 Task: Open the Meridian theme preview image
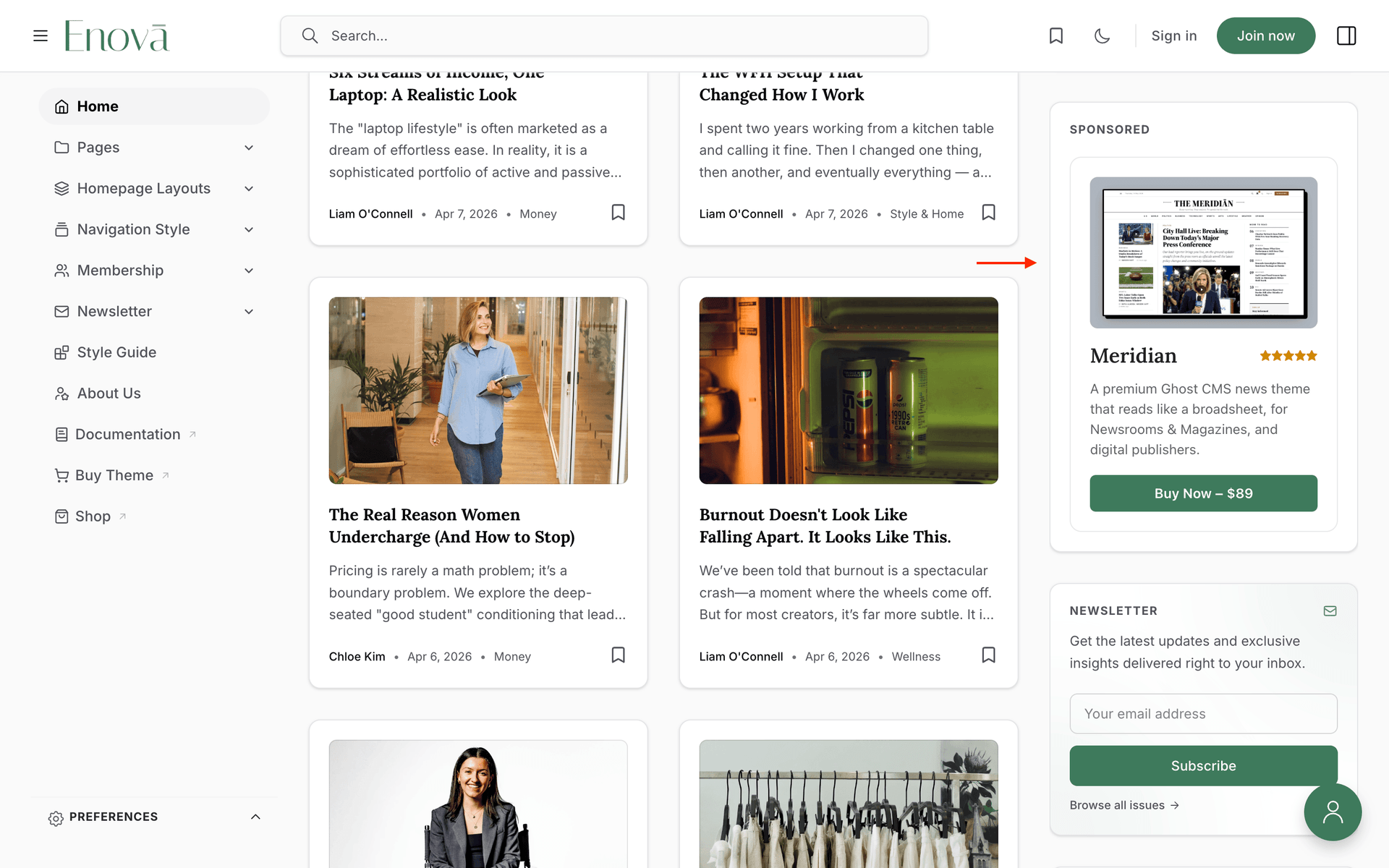tap(1203, 252)
